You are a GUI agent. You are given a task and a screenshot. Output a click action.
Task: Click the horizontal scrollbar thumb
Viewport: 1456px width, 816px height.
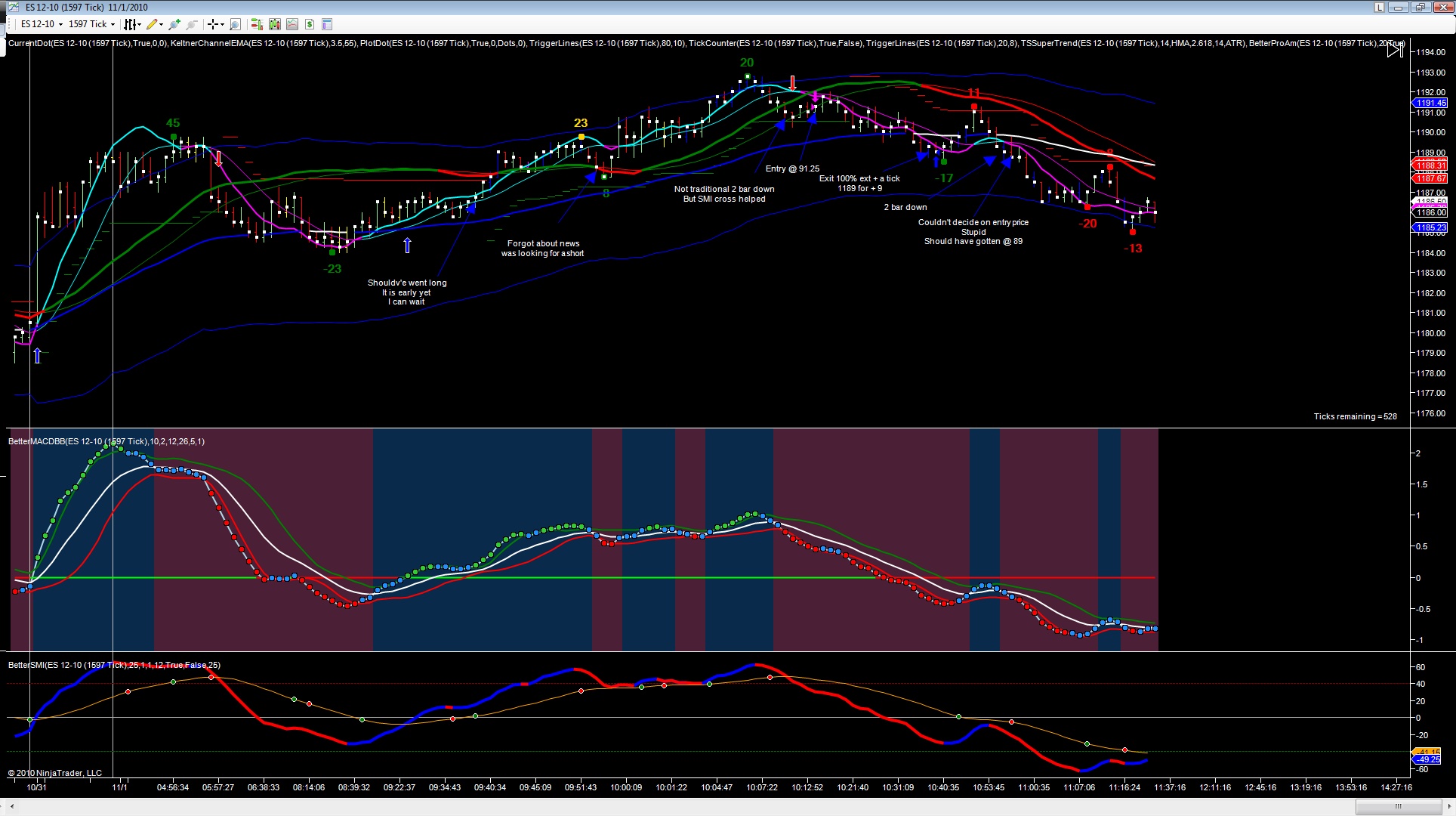pyautogui.click(x=1397, y=807)
